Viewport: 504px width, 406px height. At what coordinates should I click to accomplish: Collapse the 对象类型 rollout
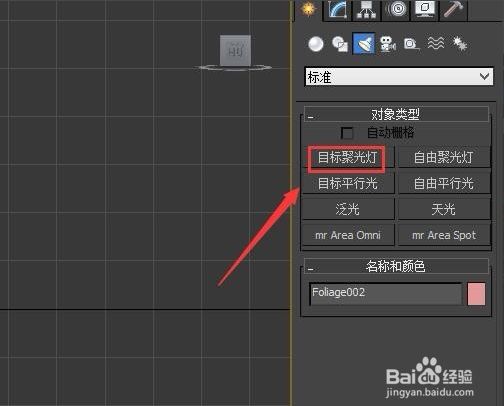pyautogui.click(x=396, y=114)
